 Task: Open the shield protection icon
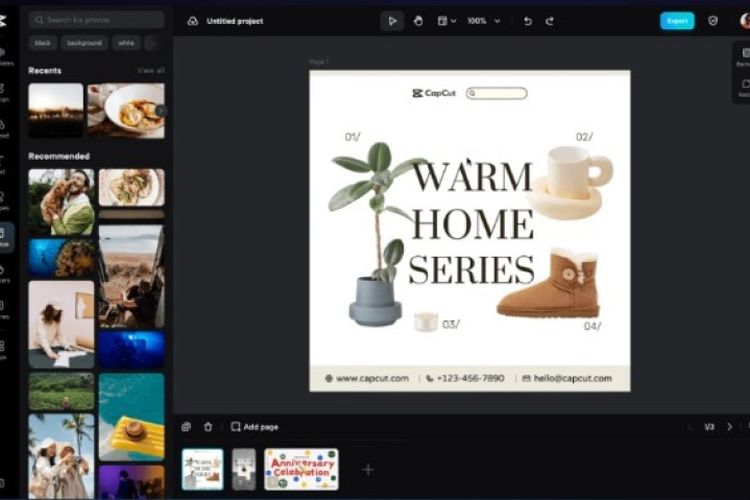[x=713, y=21]
